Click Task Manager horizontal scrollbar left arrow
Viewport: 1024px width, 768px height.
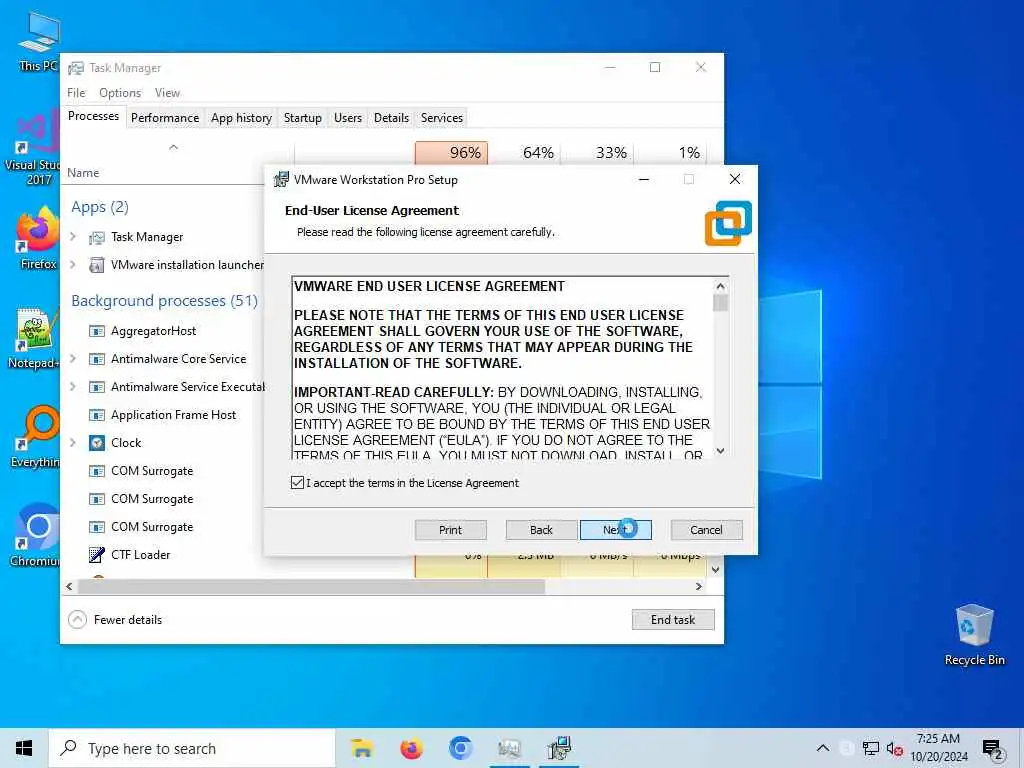click(69, 586)
